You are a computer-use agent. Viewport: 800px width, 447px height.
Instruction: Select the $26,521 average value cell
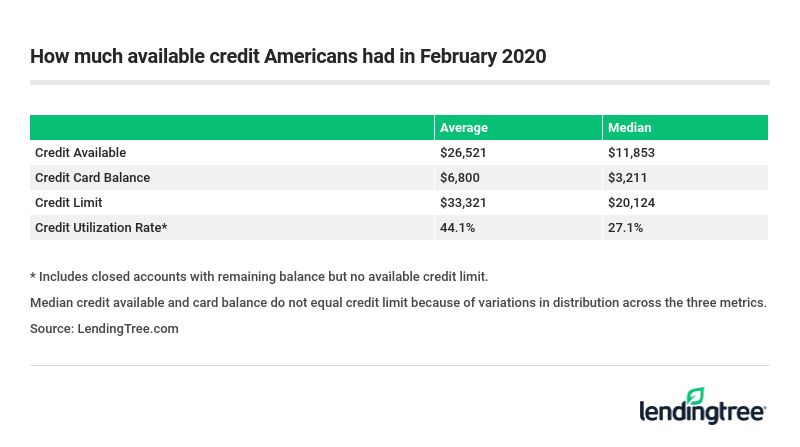(x=463, y=153)
